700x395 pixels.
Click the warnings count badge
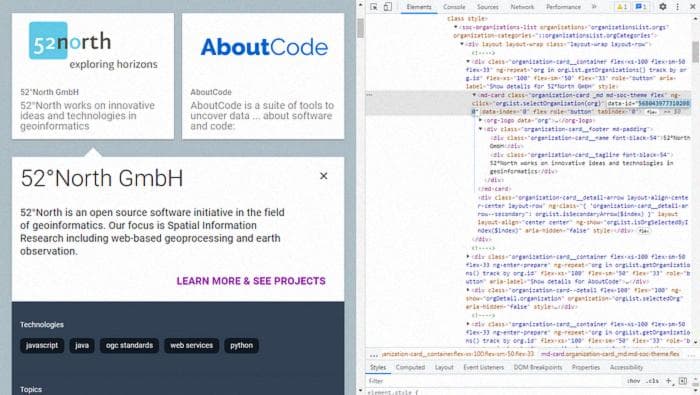[x=622, y=7]
